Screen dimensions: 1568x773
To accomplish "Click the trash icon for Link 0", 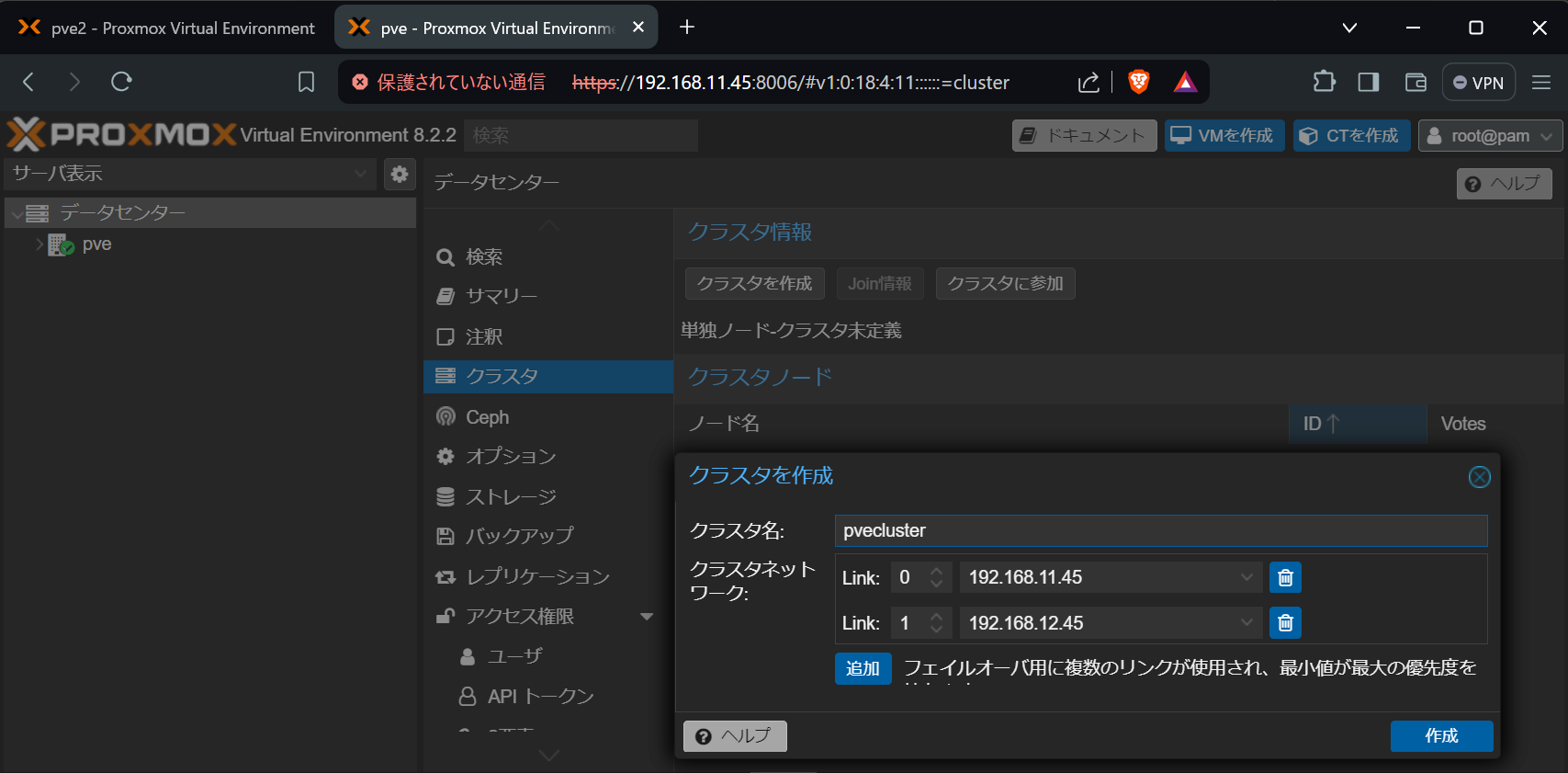I will tap(1285, 577).
